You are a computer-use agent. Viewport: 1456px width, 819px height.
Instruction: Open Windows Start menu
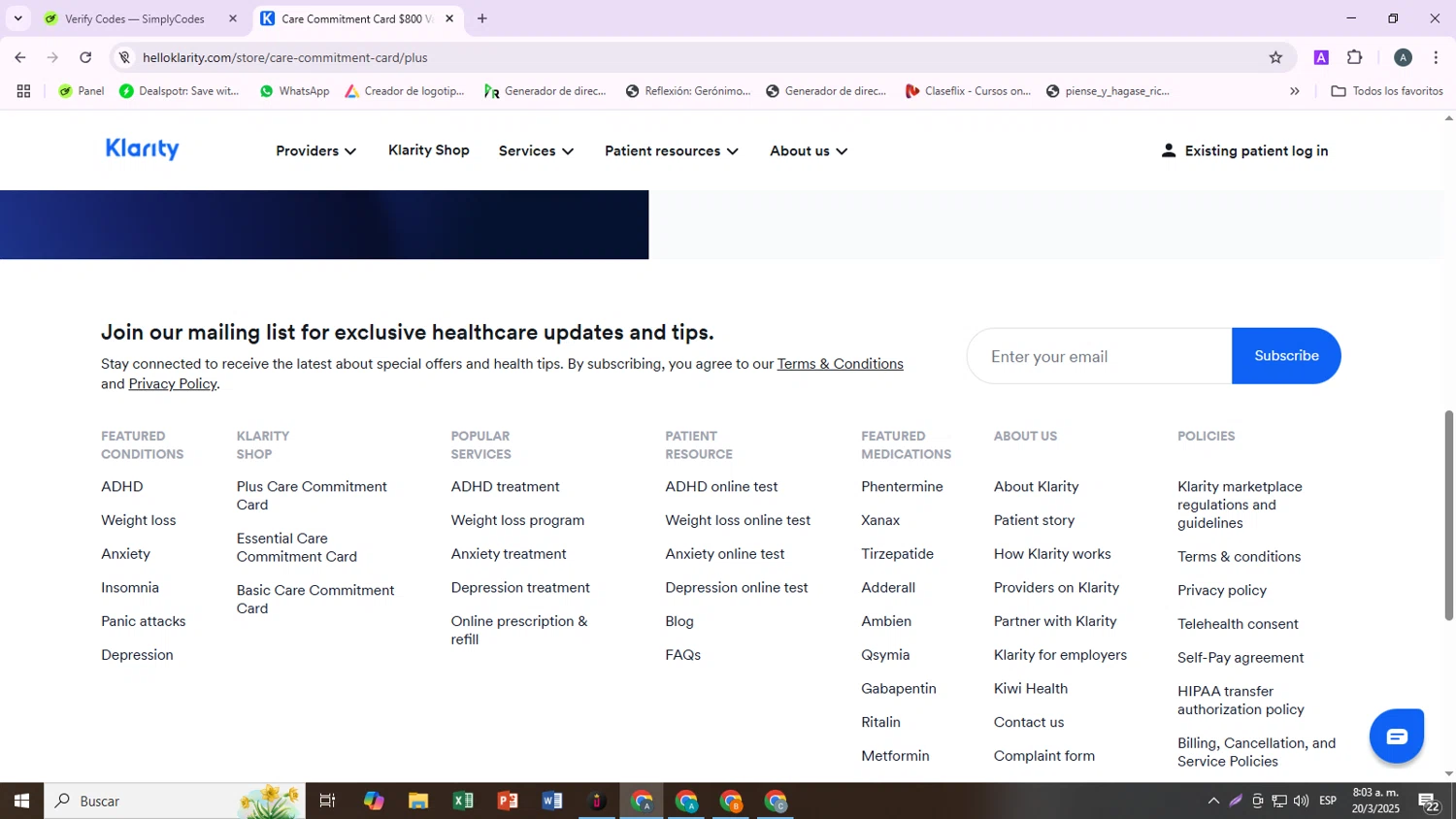click(21, 801)
